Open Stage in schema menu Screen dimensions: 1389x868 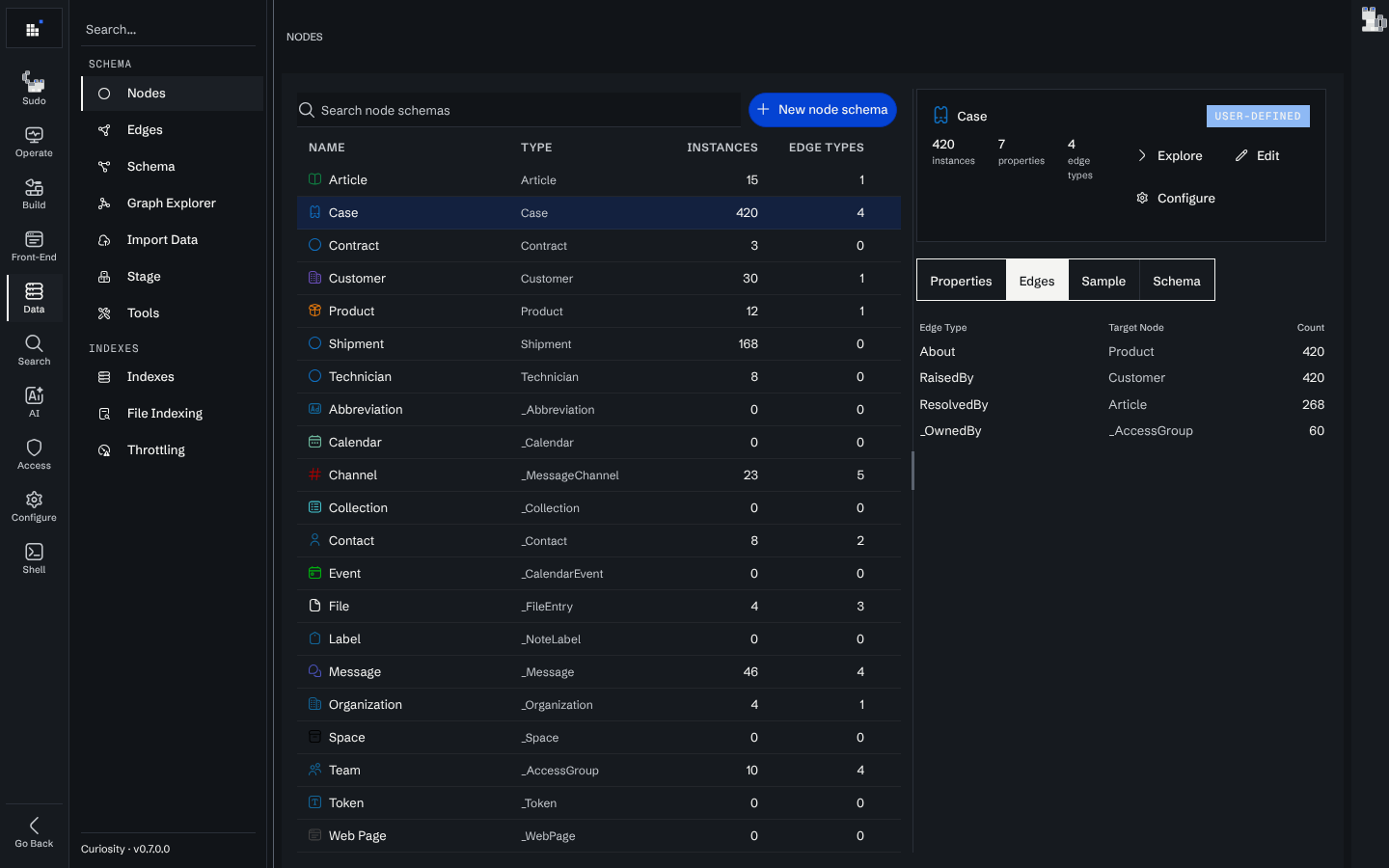coord(172,277)
